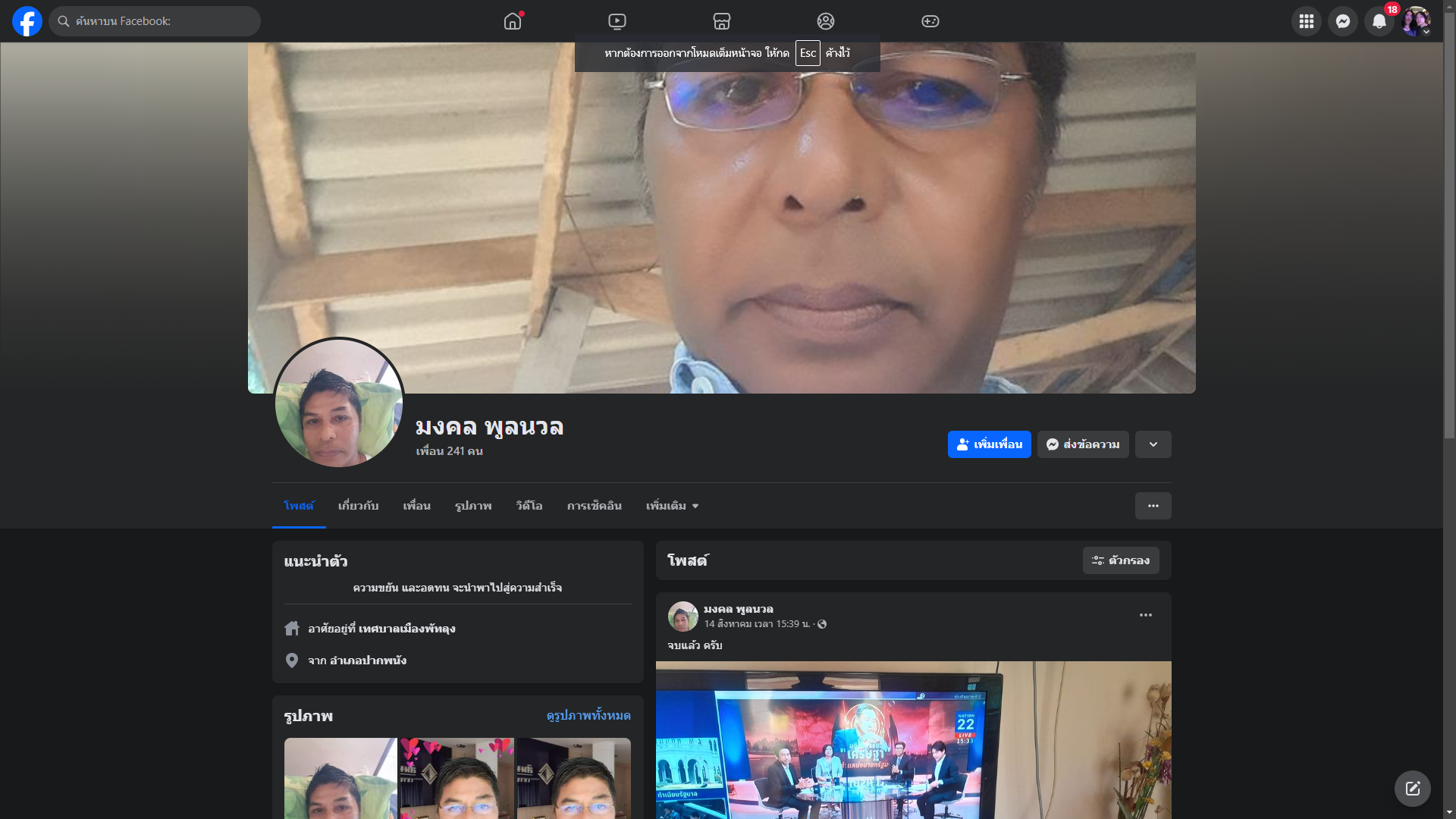Open the nine-dot menu grid icon
Image resolution: width=1456 pixels, height=819 pixels.
click(x=1306, y=21)
